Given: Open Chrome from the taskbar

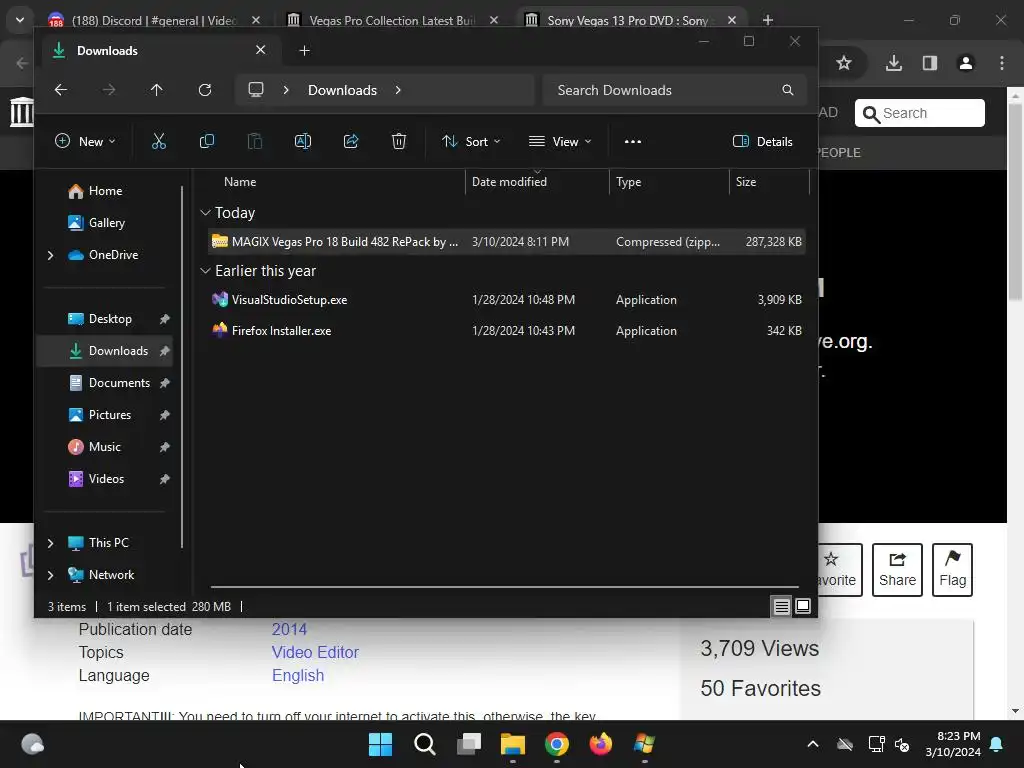Looking at the screenshot, I should 556,744.
